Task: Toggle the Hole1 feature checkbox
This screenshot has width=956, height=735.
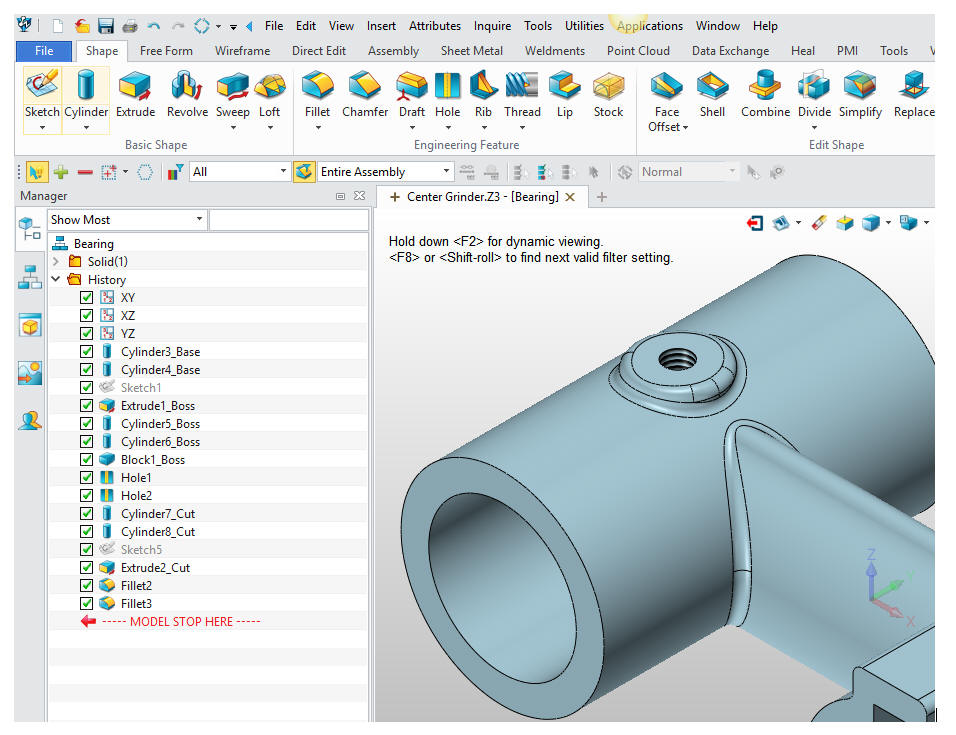Action: click(87, 478)
